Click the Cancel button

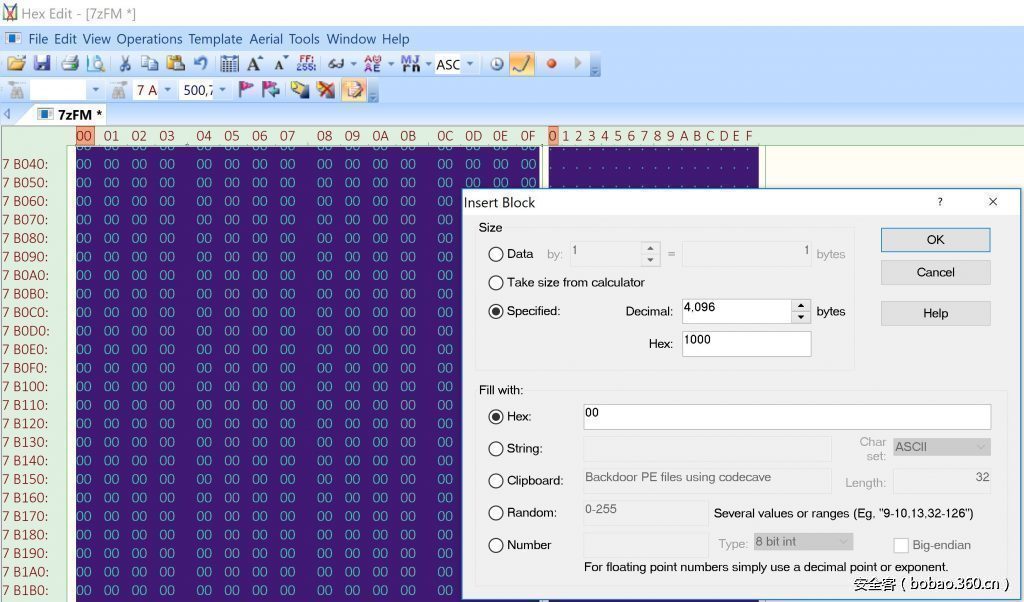tap(935, 272)
